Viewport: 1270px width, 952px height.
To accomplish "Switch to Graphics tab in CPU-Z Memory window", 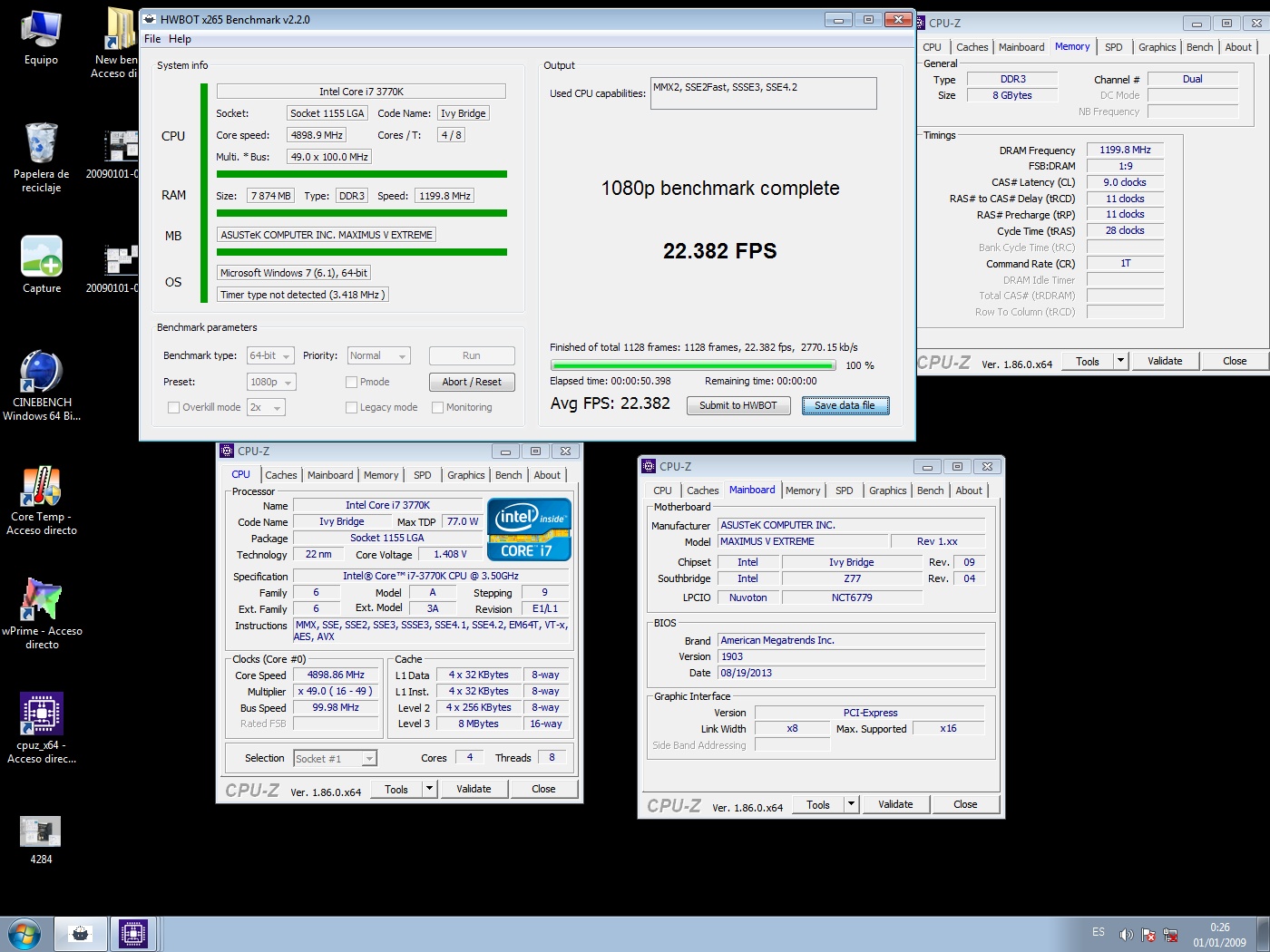I will 1157,47.
